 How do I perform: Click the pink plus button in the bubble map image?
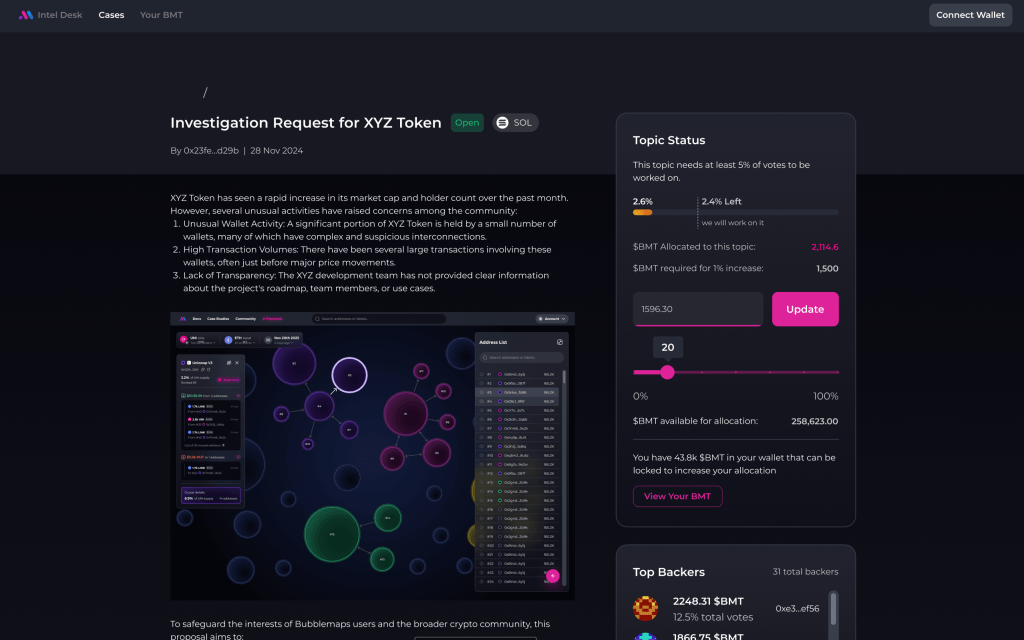(553, 576)
